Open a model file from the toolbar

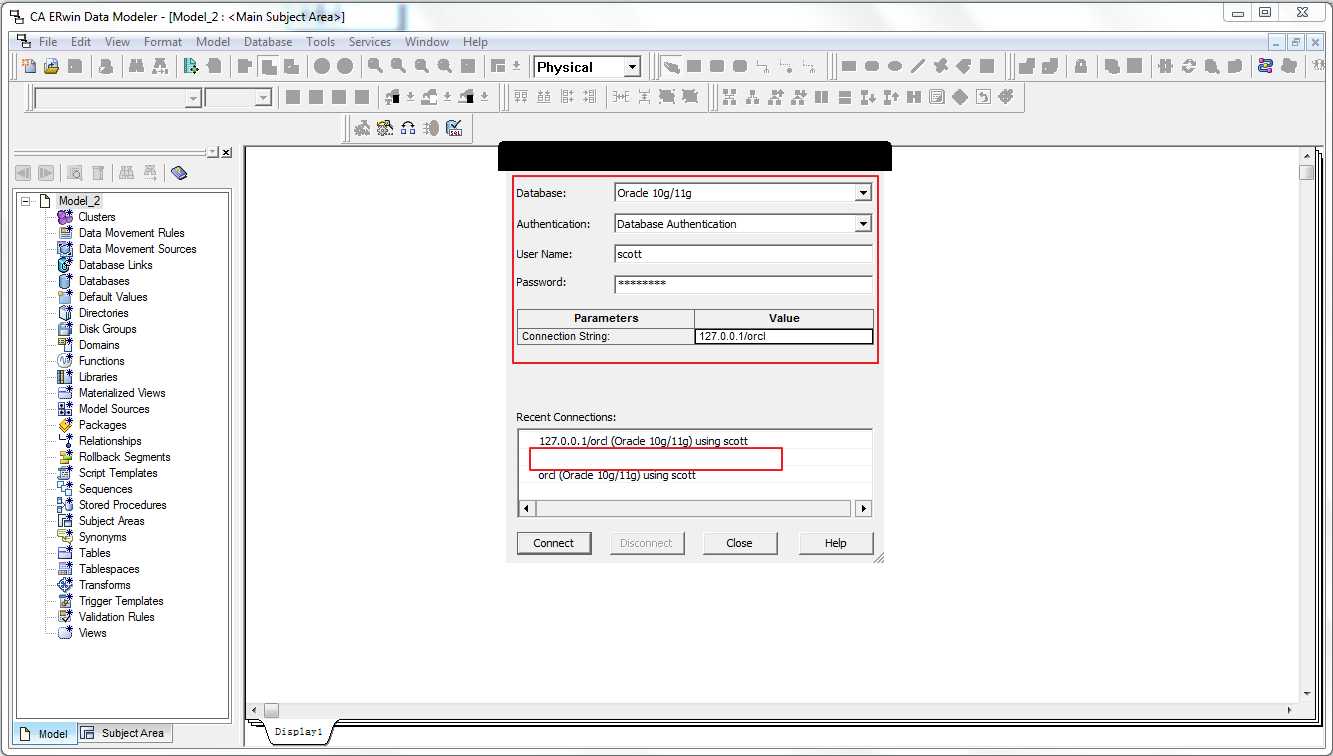(50, 67)
